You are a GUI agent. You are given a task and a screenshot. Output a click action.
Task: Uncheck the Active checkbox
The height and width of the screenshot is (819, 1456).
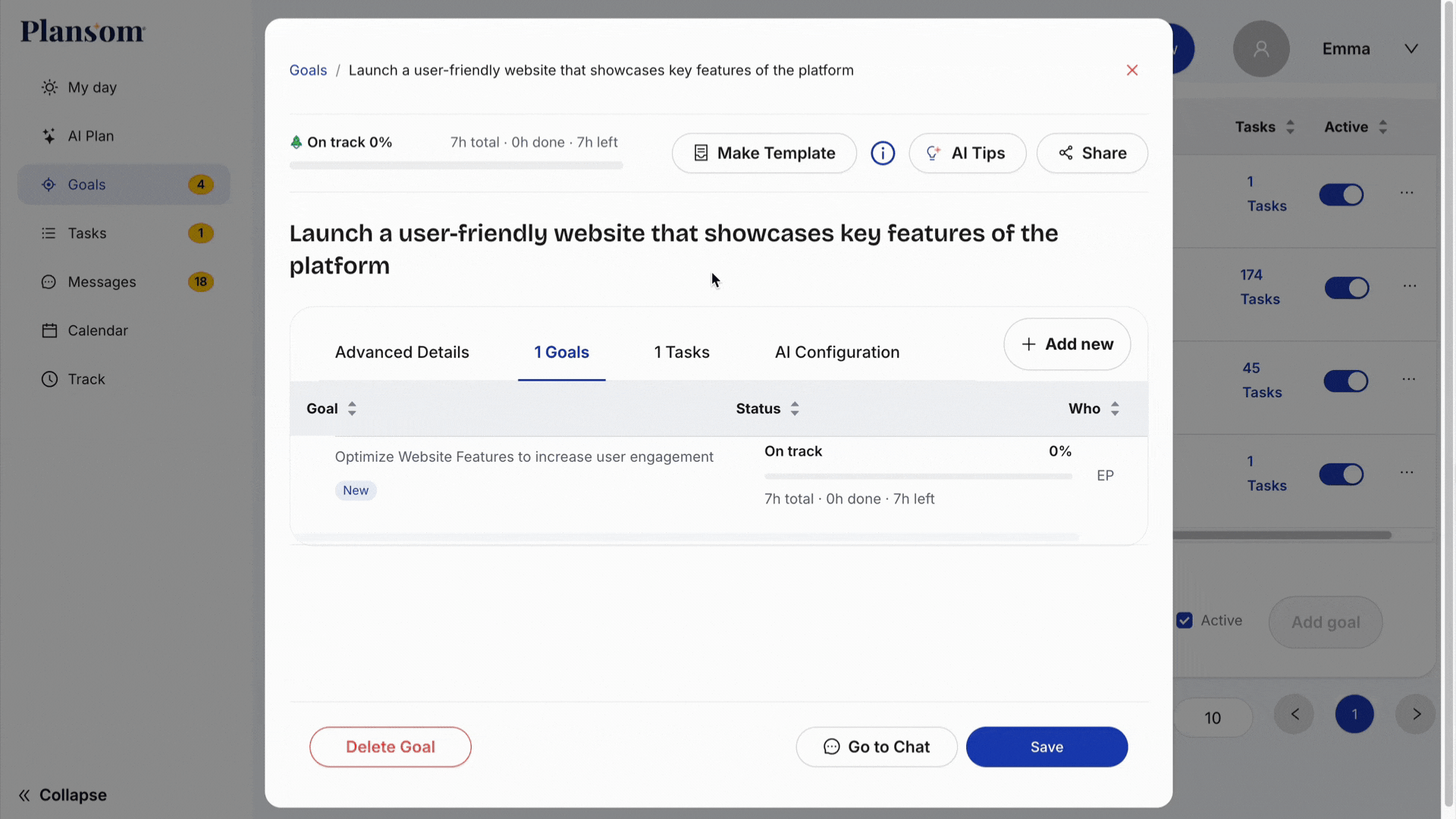1185,620
